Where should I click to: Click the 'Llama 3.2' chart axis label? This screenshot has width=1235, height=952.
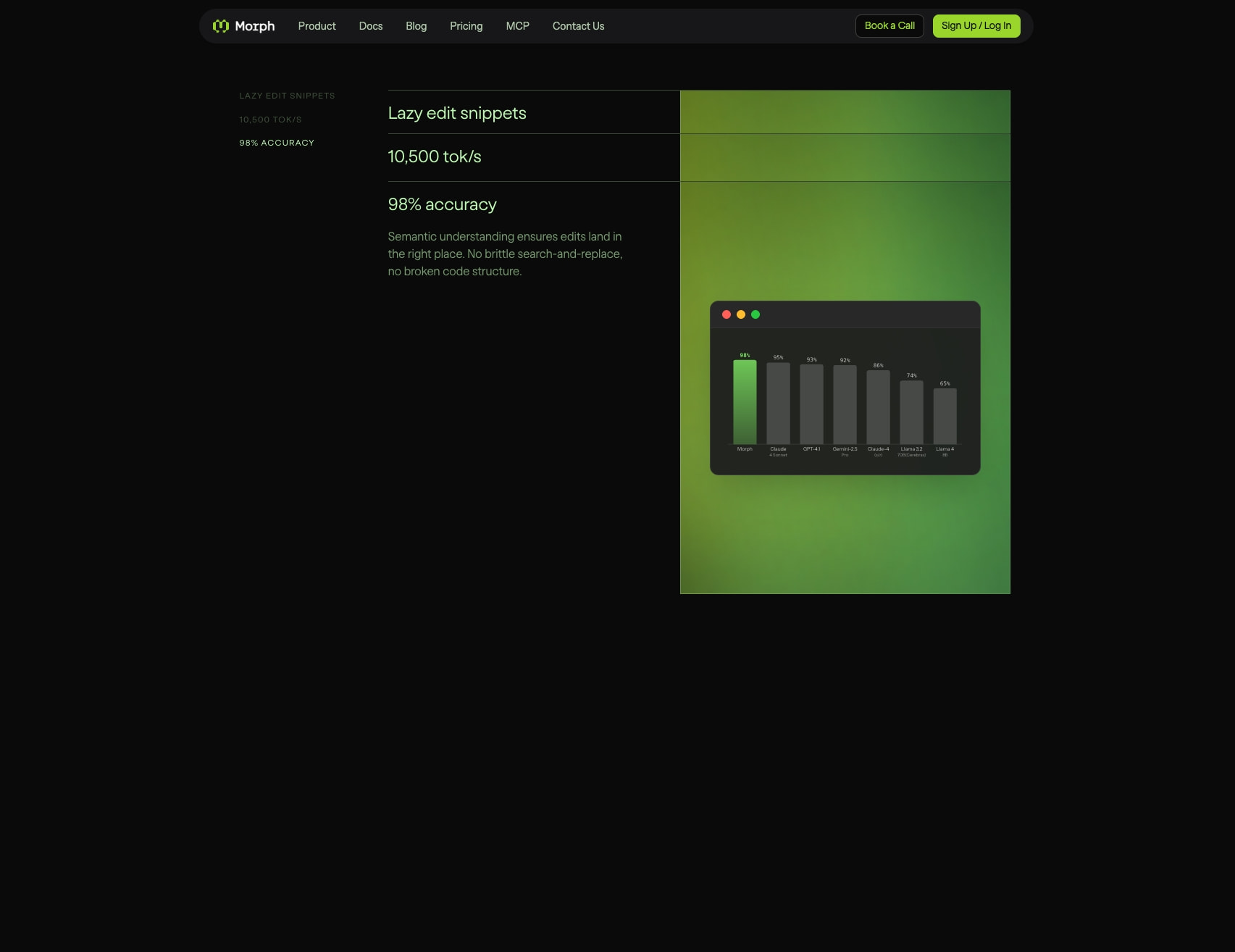[911, 449]
